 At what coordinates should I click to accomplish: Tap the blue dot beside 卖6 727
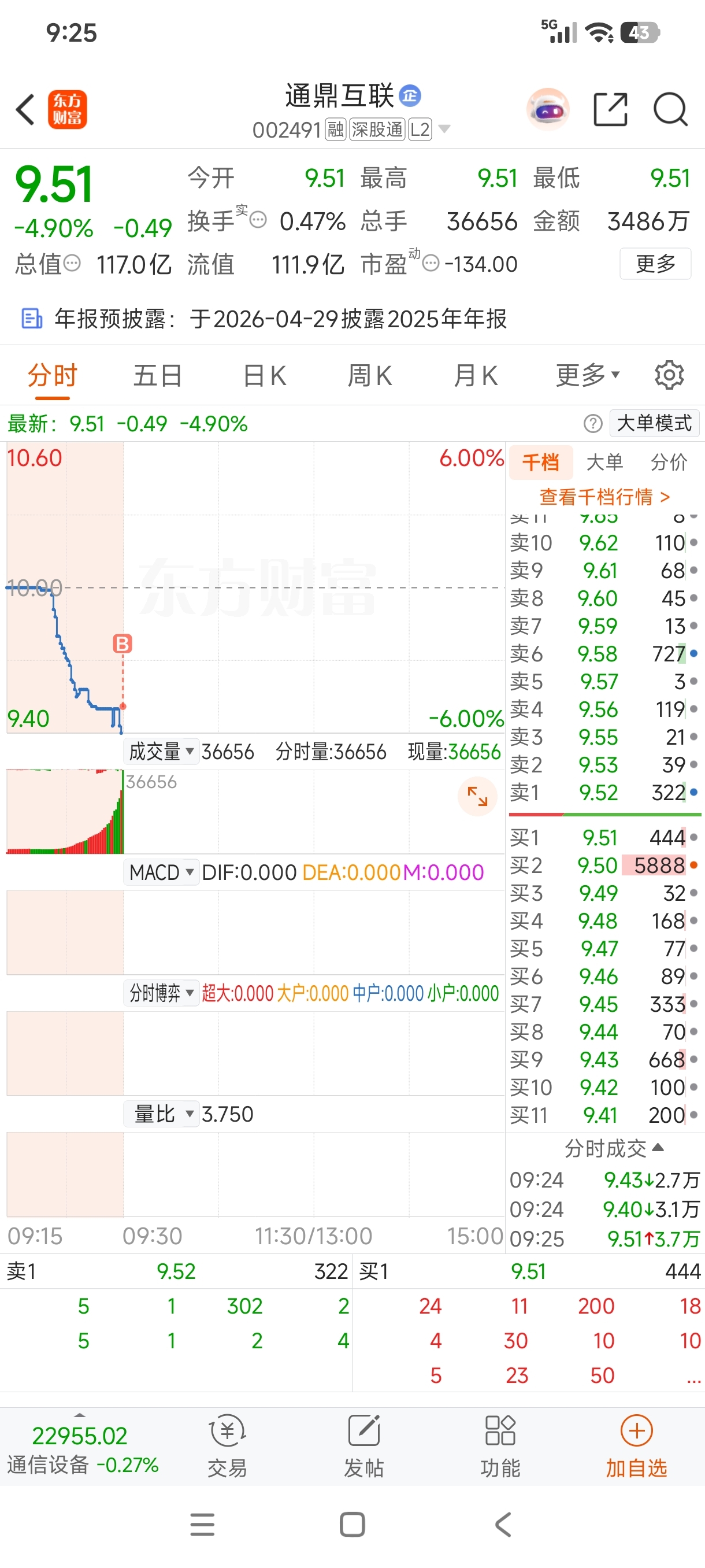point(694,654)
